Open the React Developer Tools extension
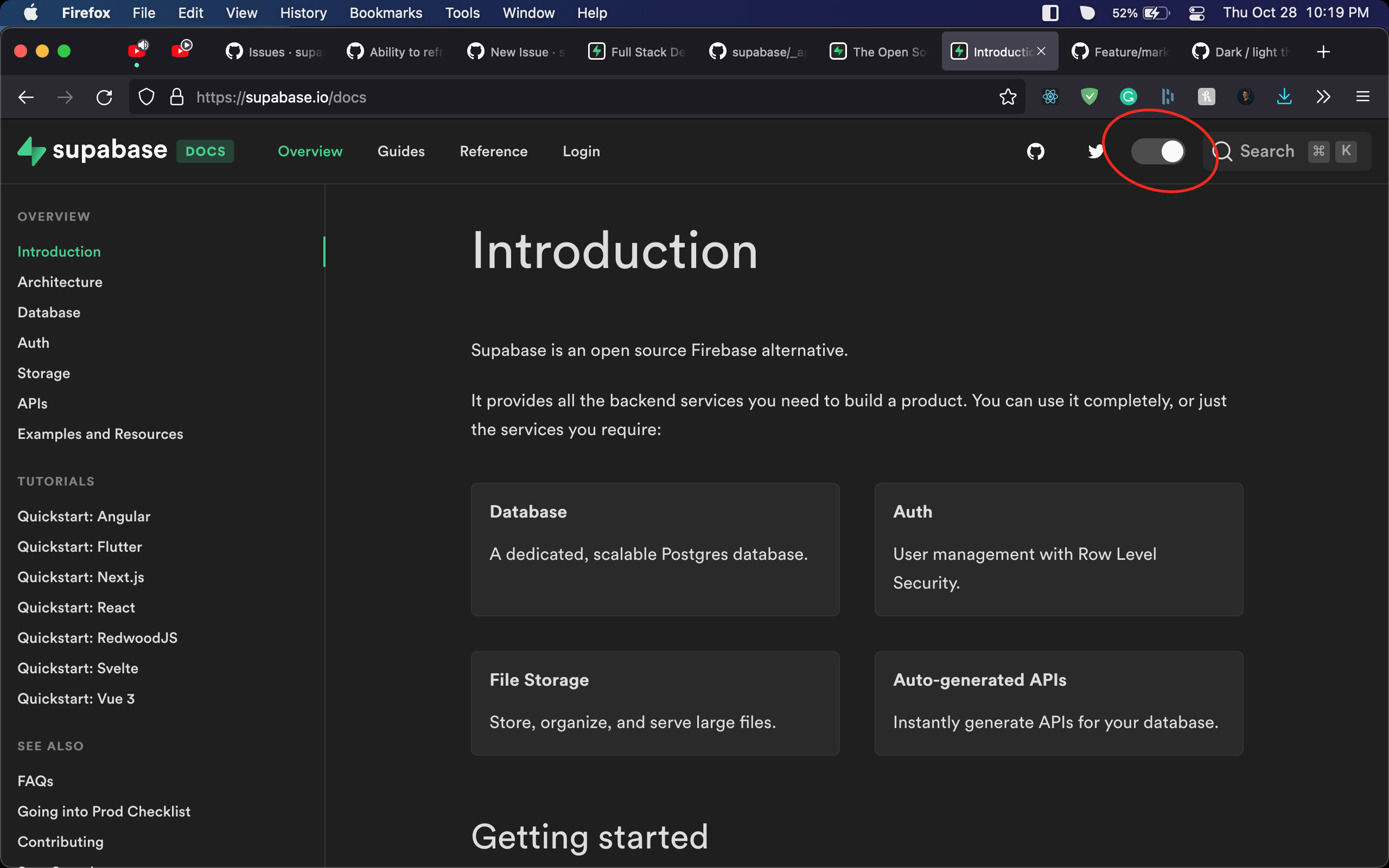The height and width of the screenshot is (868, 1389). [x=1050, y=97]
